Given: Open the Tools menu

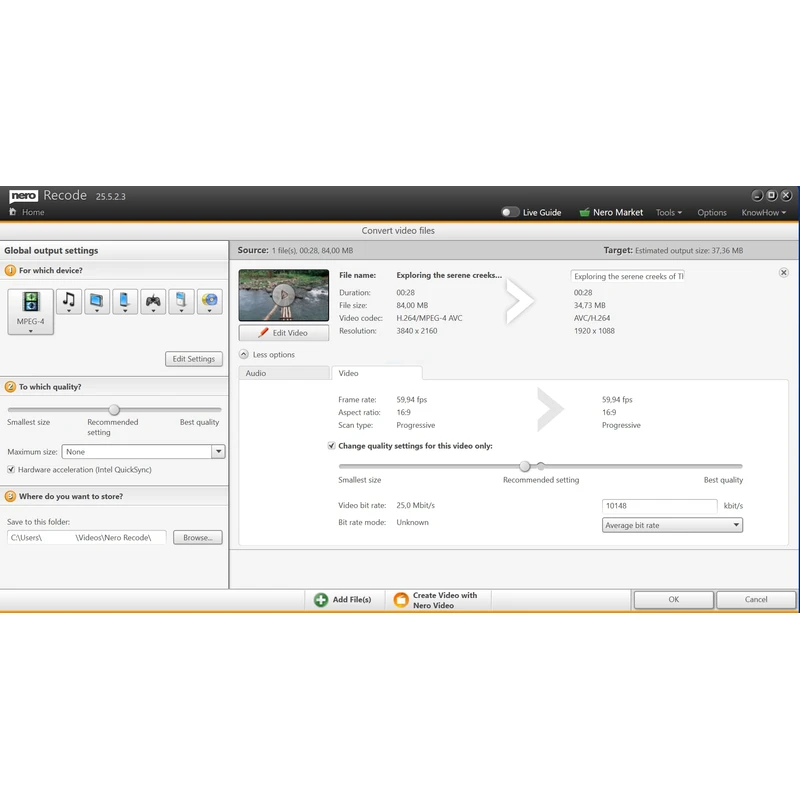Looking at the screenshot, I should 668,212.
